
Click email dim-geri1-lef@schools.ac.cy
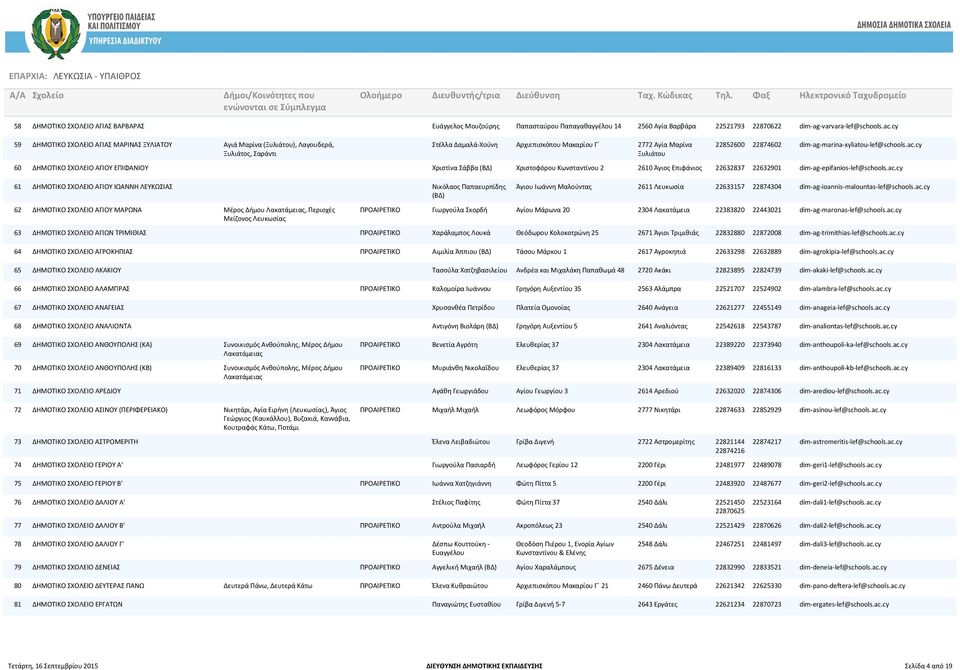pos(841,465)
